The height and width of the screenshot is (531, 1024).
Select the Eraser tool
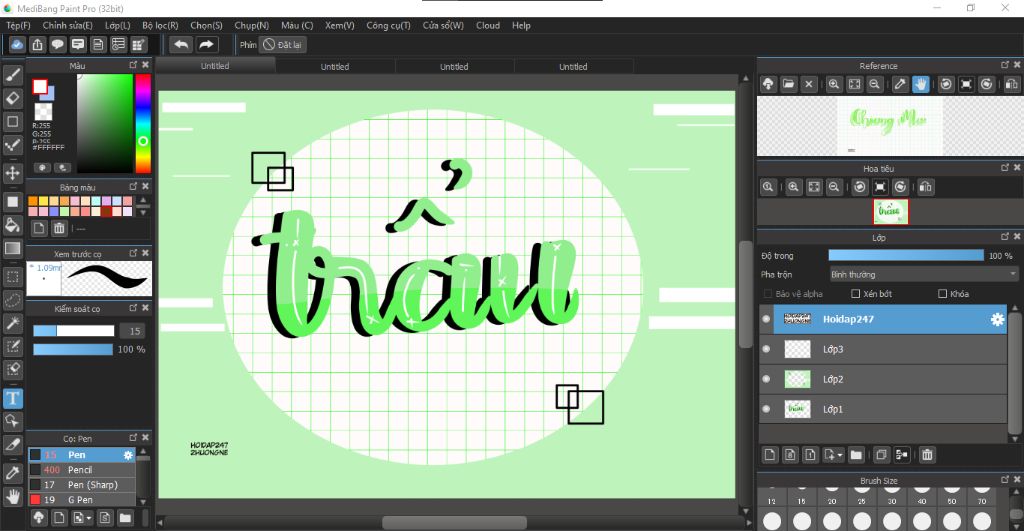click(12, 98)
